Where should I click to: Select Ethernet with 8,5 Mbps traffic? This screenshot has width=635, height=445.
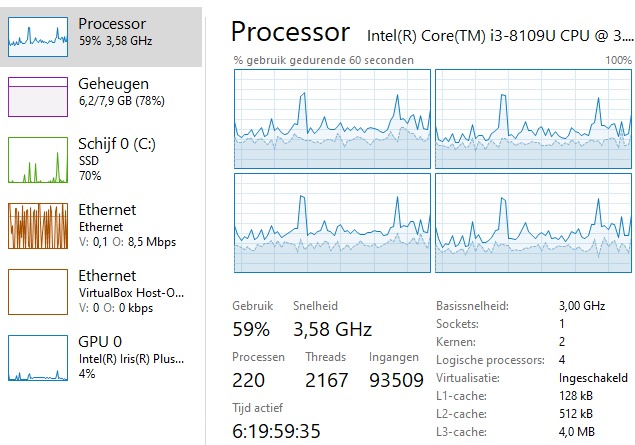[107, 210]
